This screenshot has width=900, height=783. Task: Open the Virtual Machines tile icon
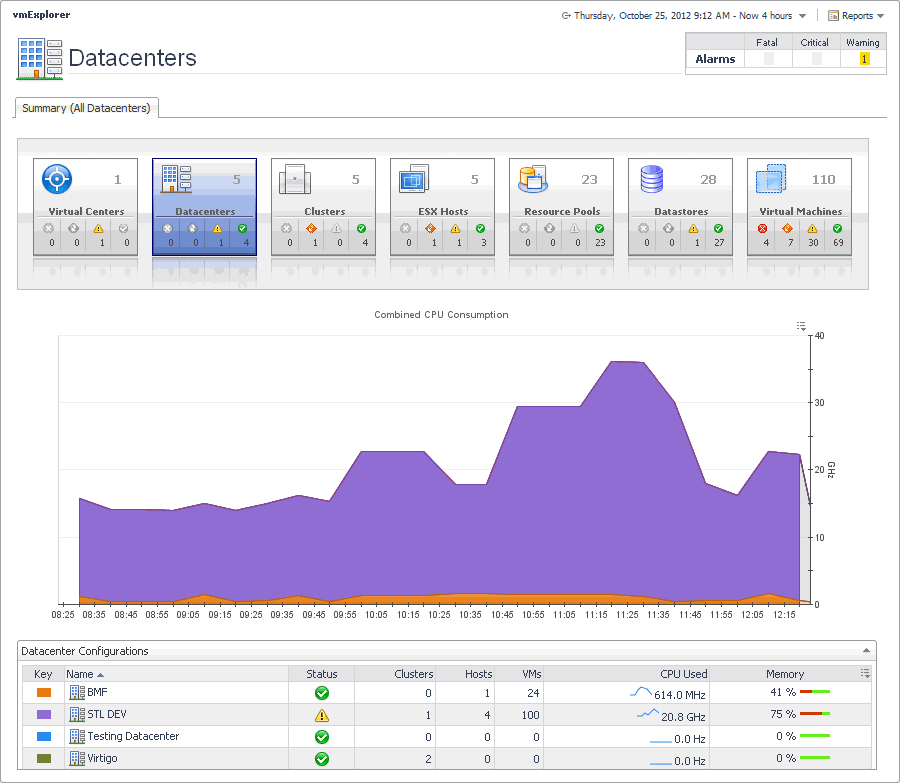770,180
